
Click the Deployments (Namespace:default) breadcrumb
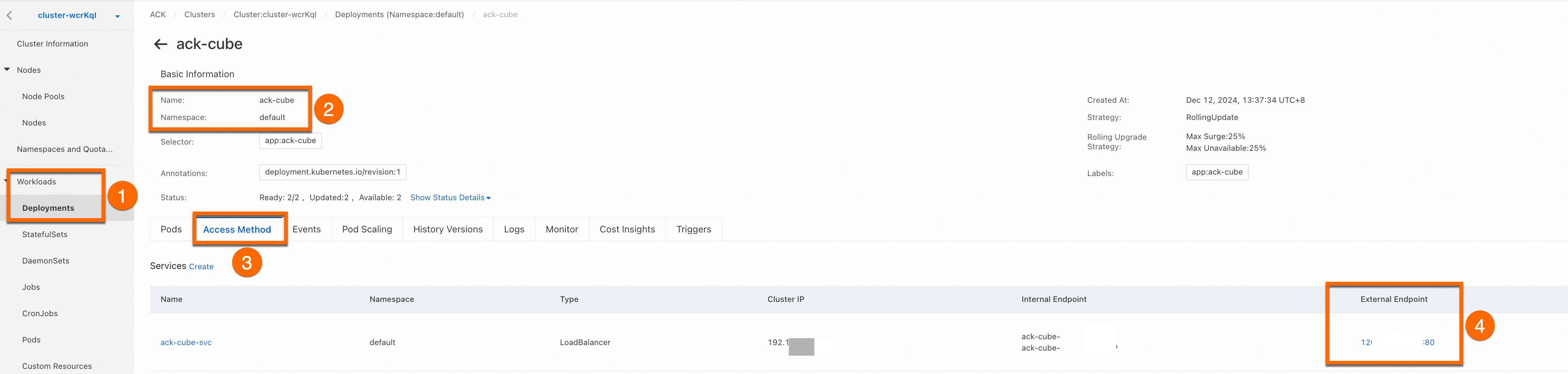tap(399, 15)
